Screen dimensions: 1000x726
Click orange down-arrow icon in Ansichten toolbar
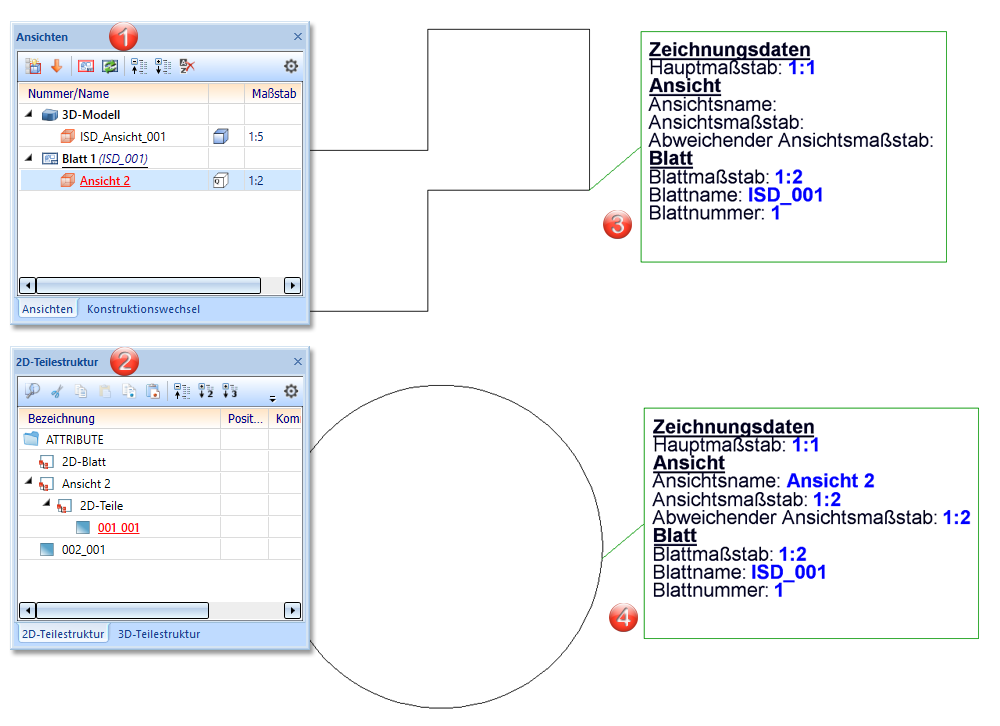click(x=57, y=66)
